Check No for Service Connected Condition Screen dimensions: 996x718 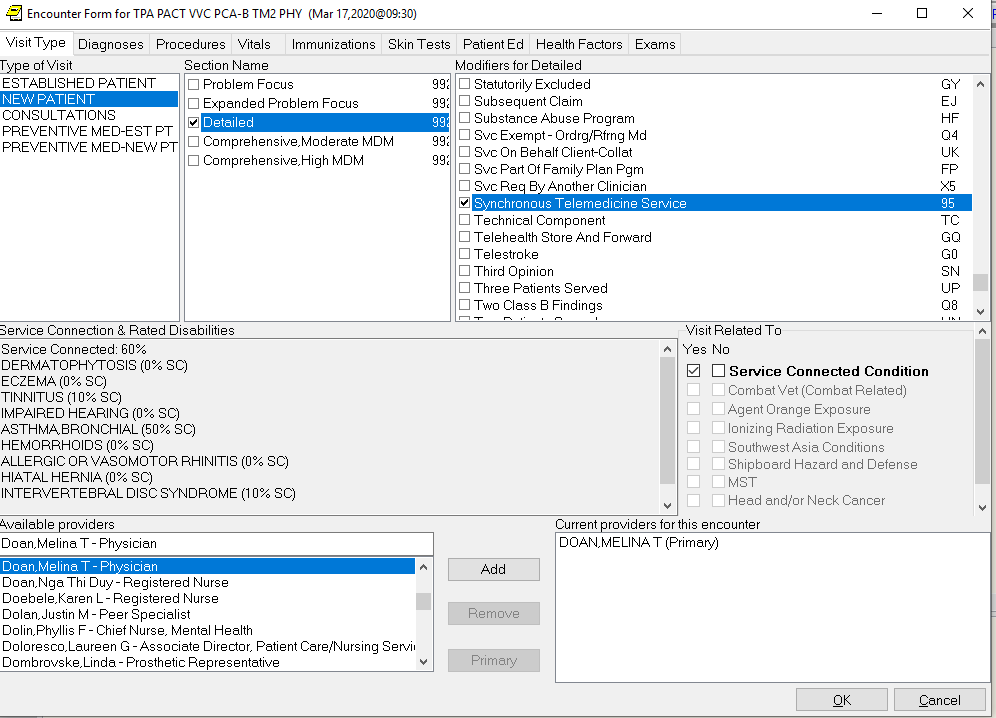point(718,371)
